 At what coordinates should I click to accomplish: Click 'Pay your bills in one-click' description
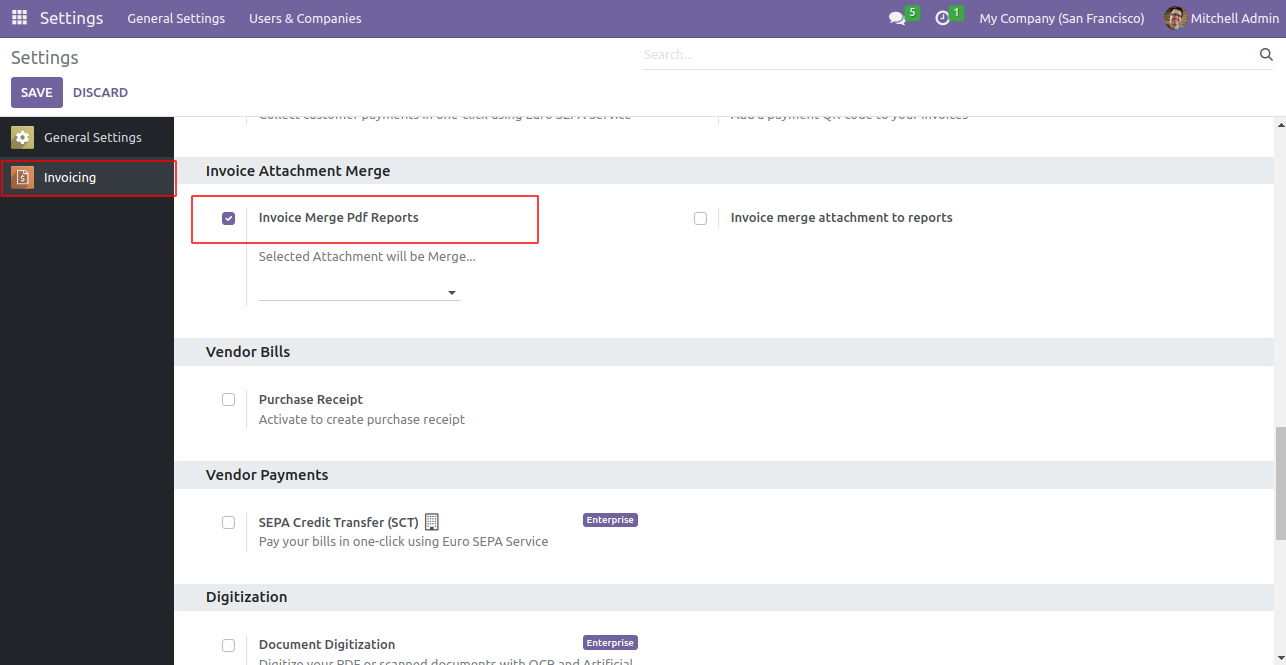coord(403,541)
